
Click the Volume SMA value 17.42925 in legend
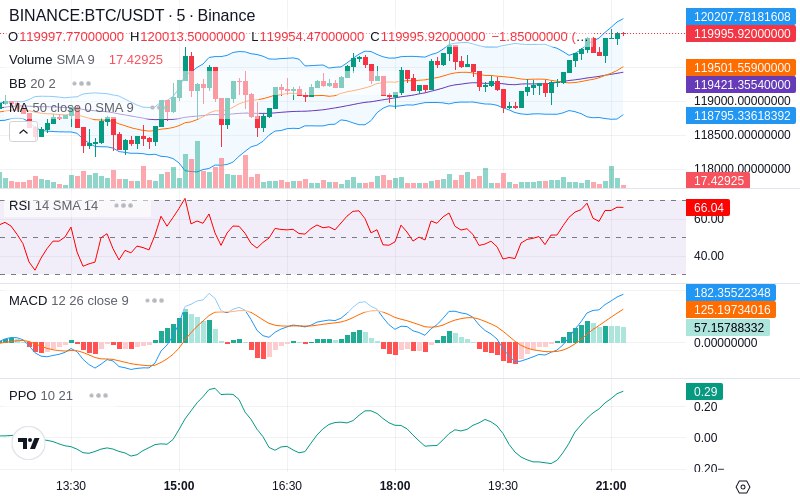[136, 60]
